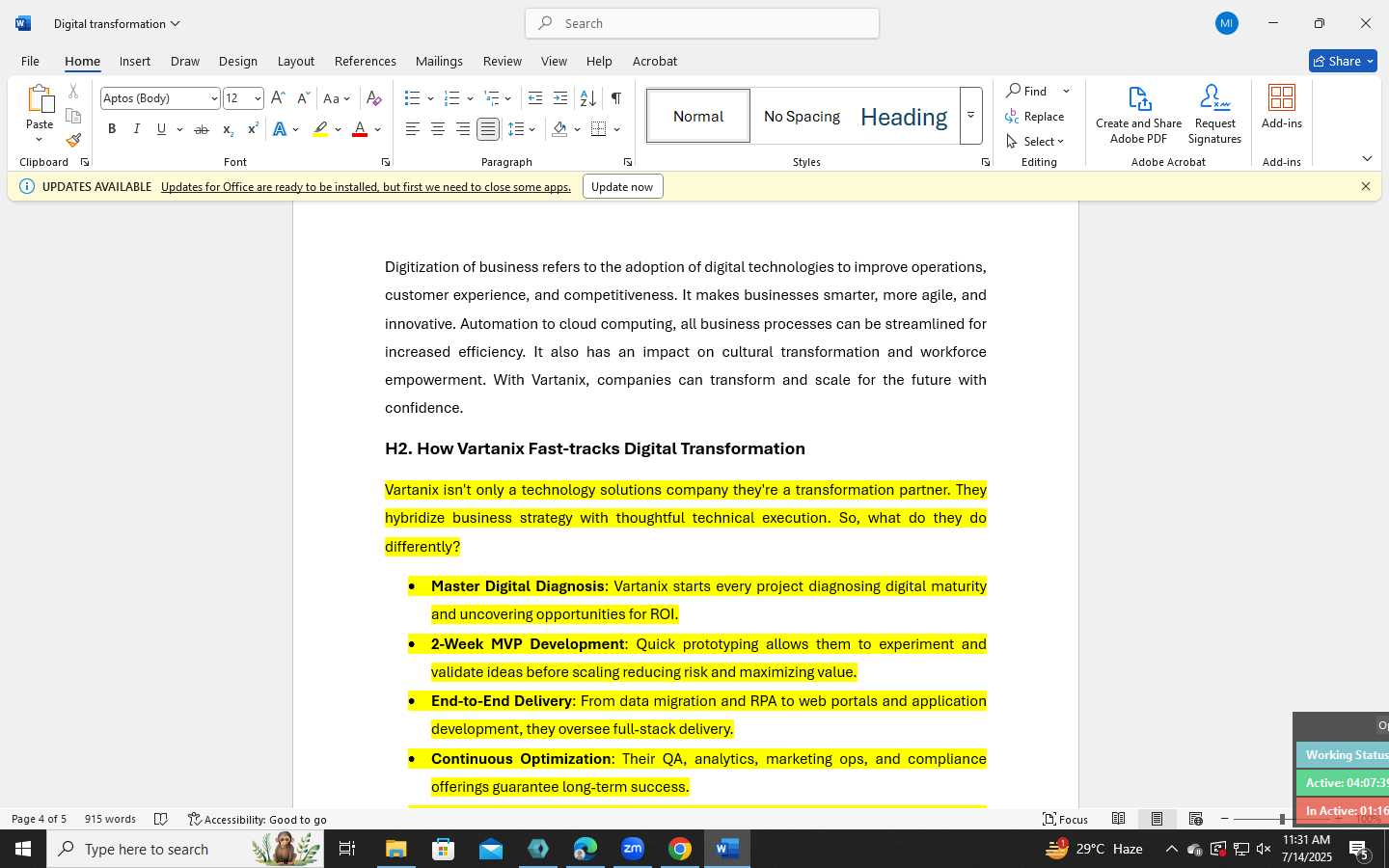The image size is (1389, 868).
Task: Open Task View on the taskbar
Action: (x=346, y=849)
